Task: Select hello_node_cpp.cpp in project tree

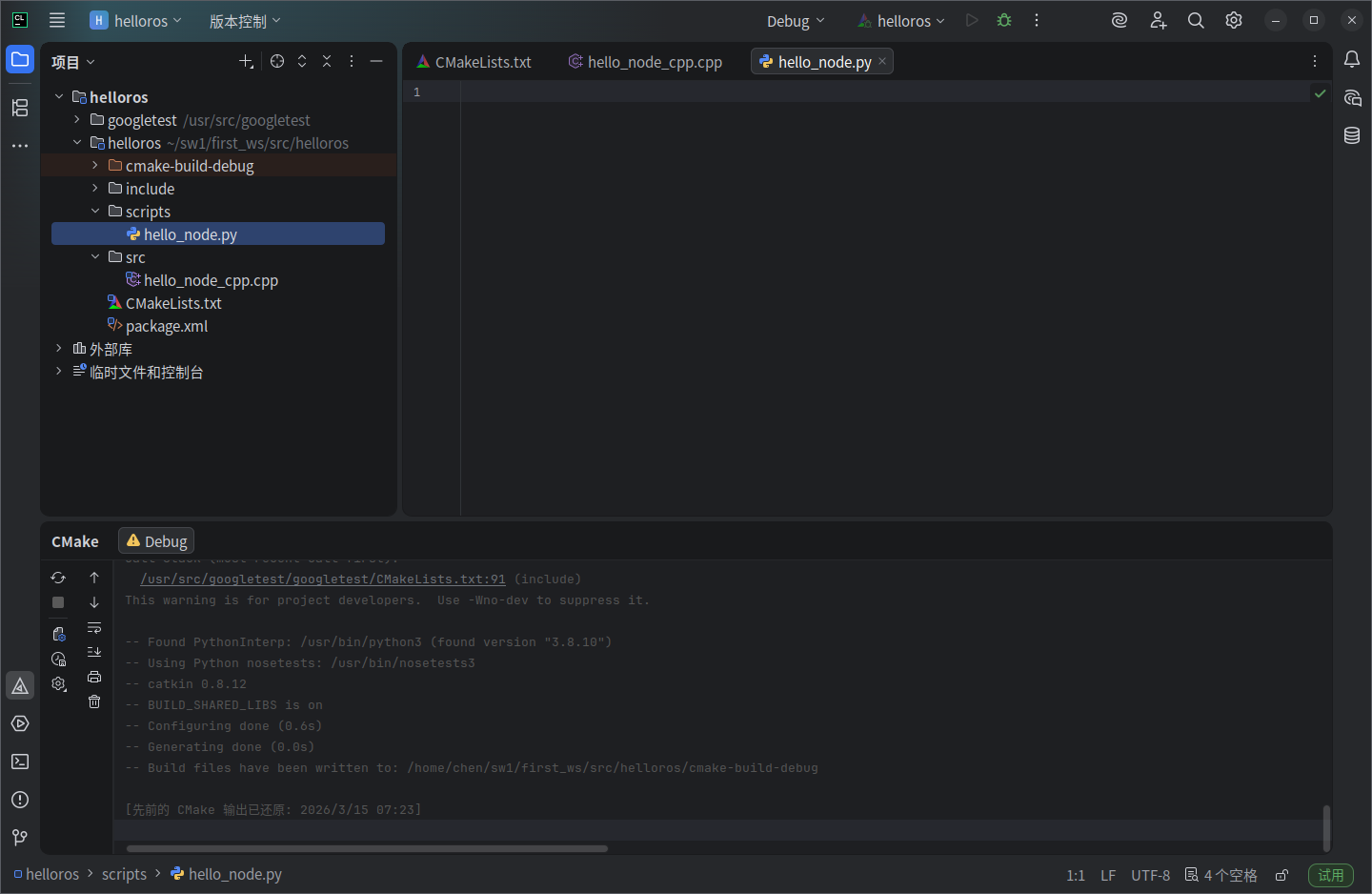Action: coord(211,280)
